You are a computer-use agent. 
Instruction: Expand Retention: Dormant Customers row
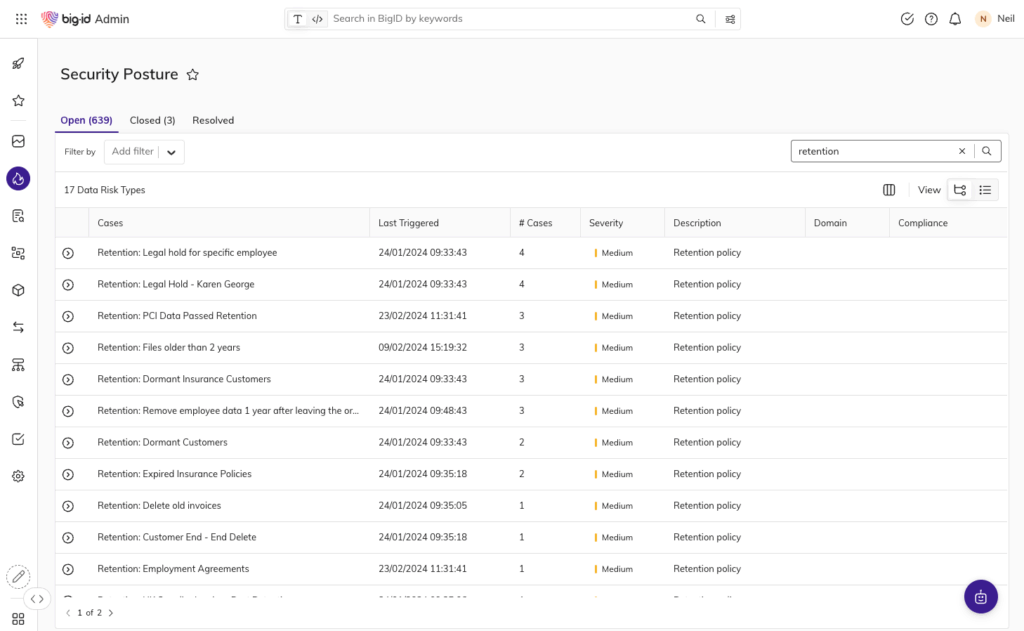(x=68, y=443)
